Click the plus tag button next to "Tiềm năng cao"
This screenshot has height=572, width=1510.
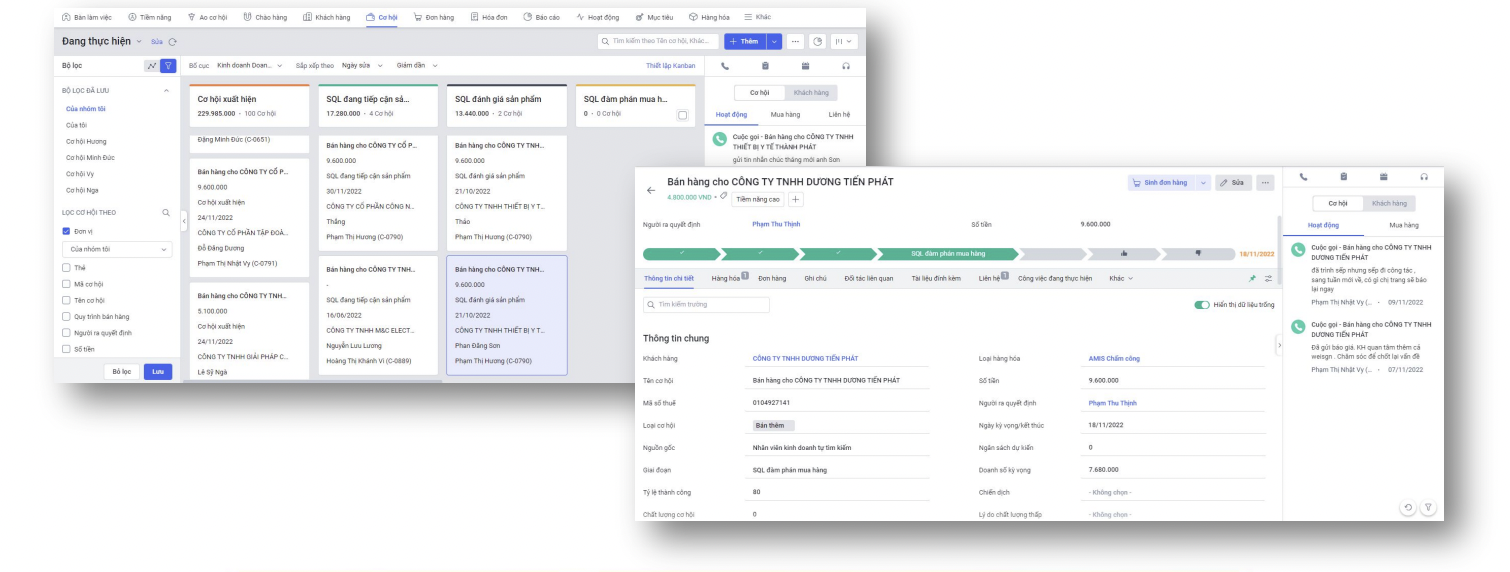pyautogui.click(x=796, y=199)
